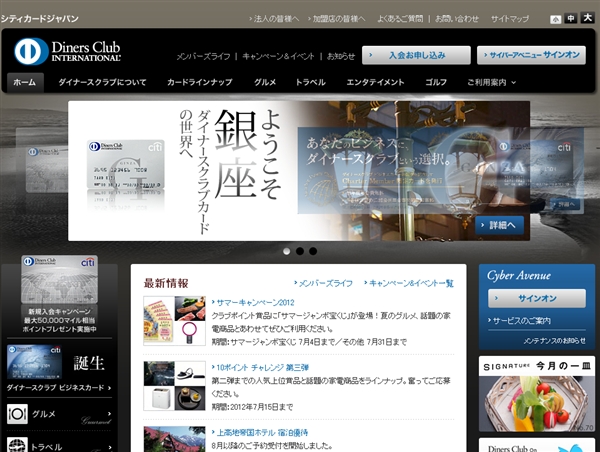Image resolution: width=600 pixels, height=452 pixels.
Task: Show the second carousel slide dot
Action: (x=300, y=251)
